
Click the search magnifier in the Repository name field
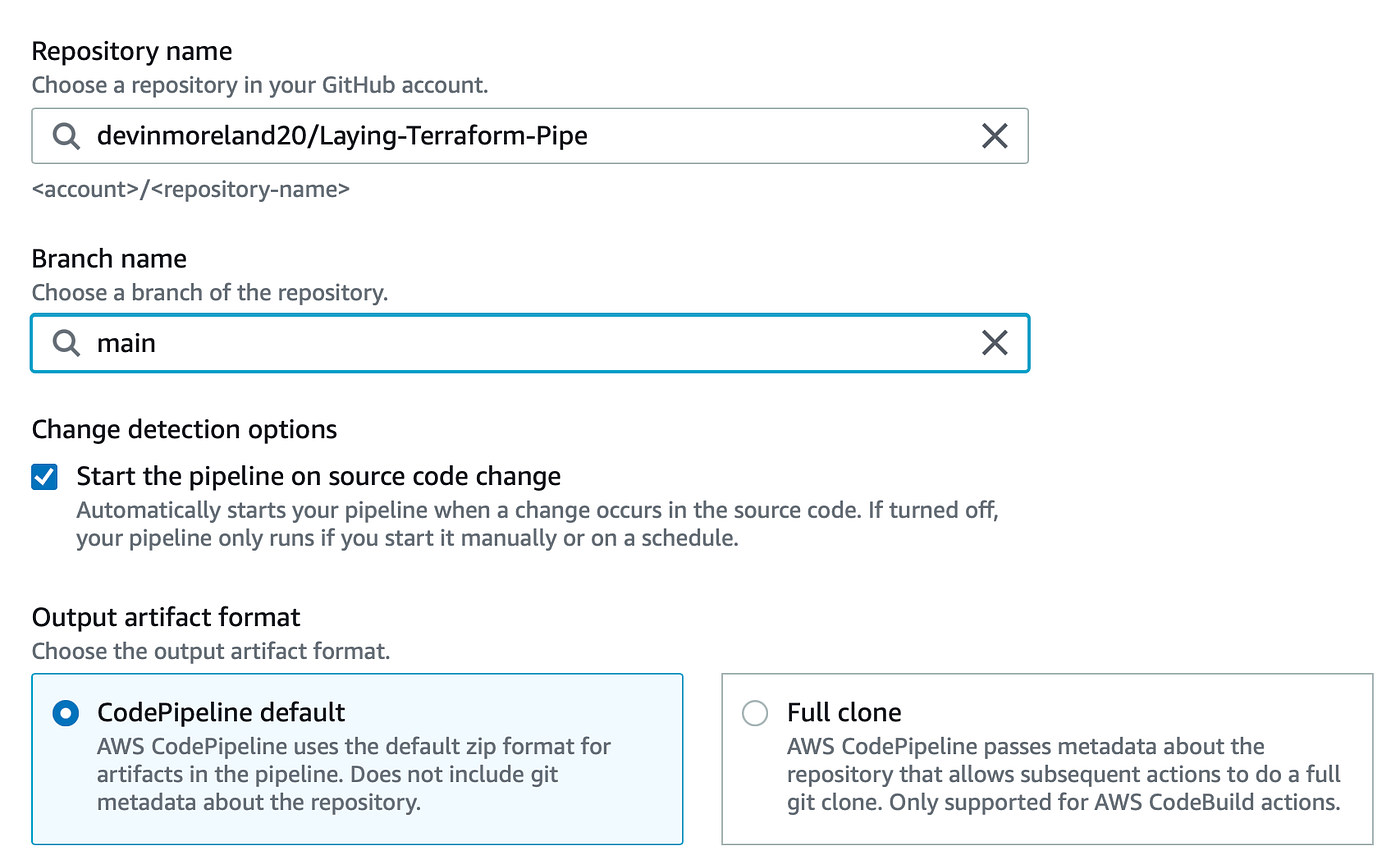click(x=64, y=135)
